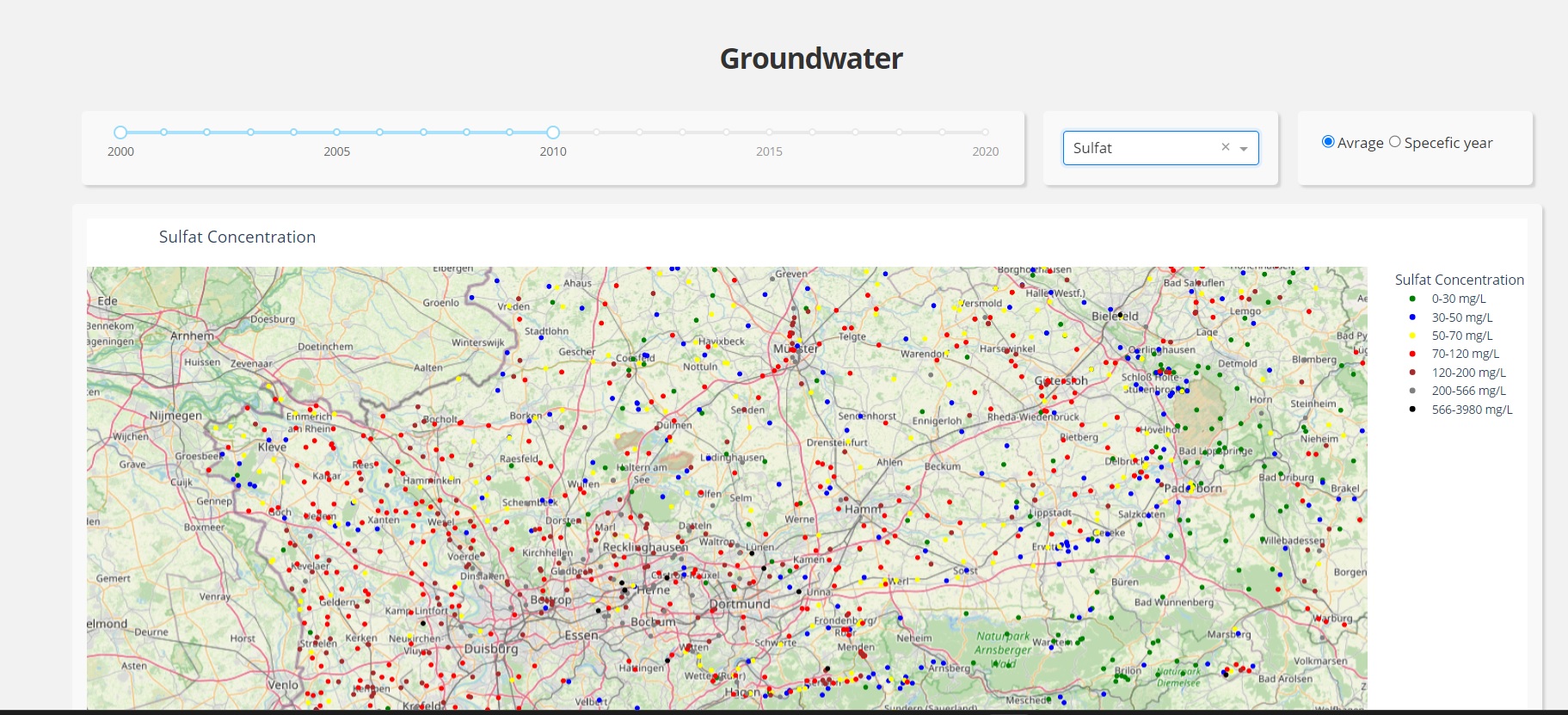This screenshot has width=1568, height=715.
Task: Show only the black 566-3980 mg/L legend marker
Action: 1412,410
